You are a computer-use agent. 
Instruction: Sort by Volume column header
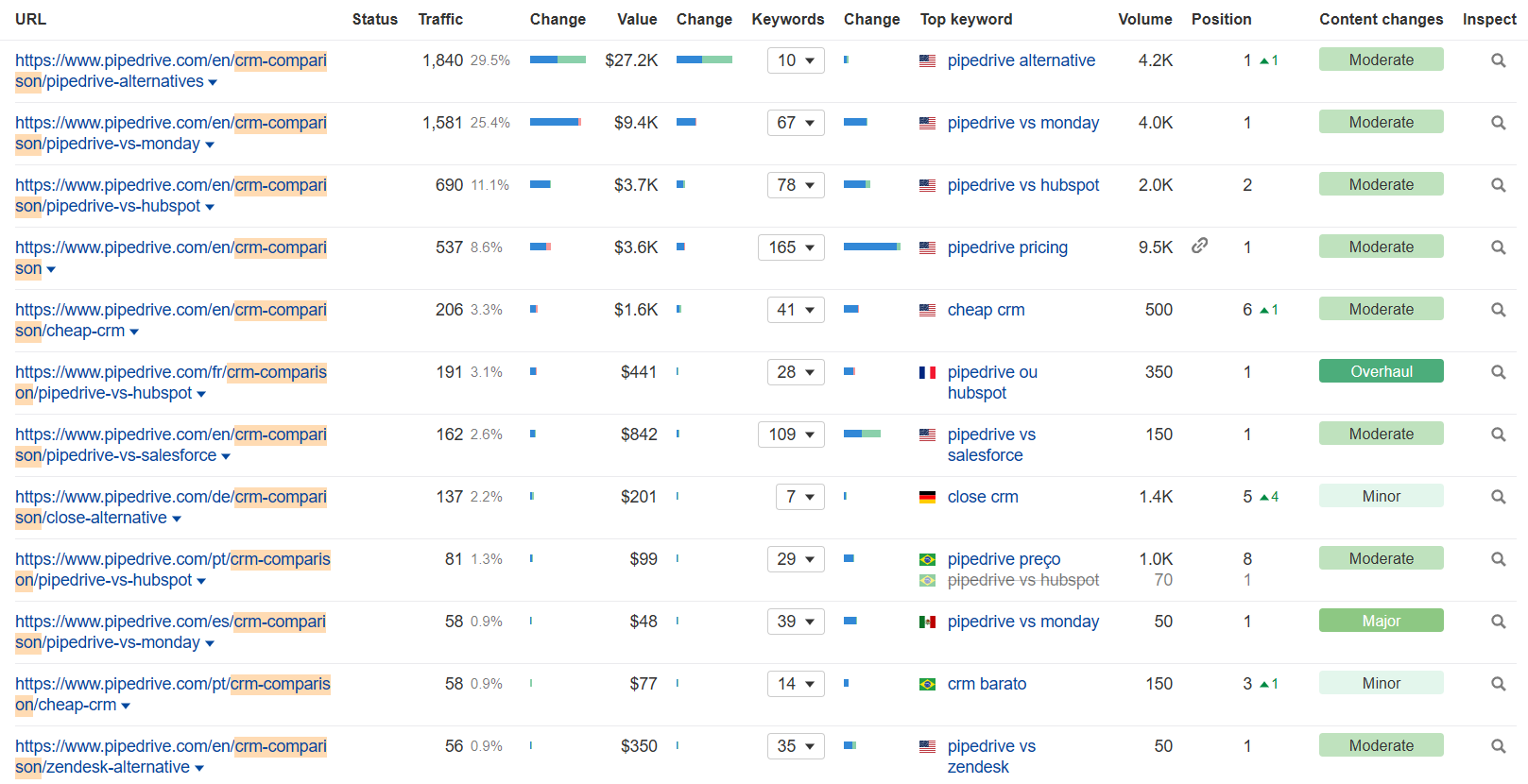click(x=1145, y=19)
